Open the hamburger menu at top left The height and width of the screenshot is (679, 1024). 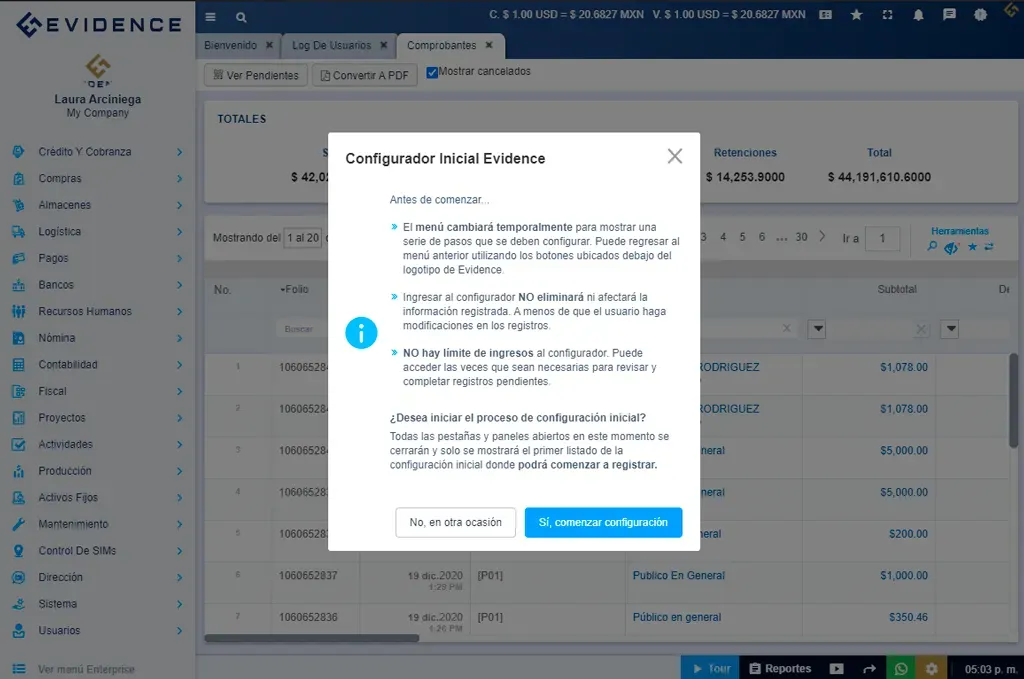pos(210,17)
